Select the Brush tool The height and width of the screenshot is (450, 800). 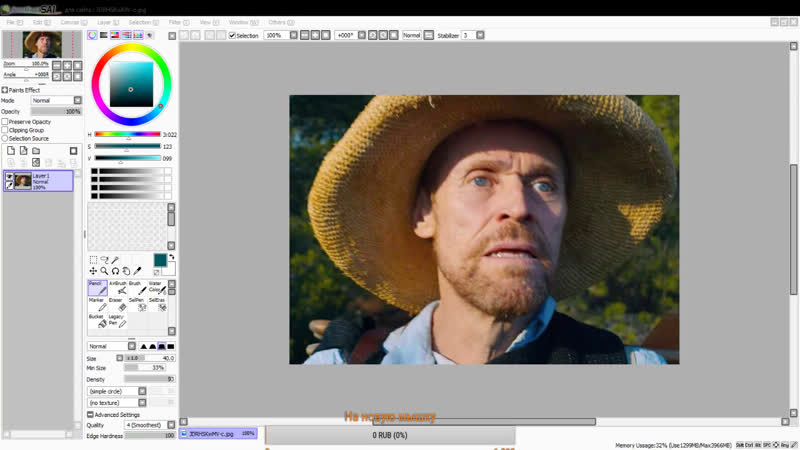(137, 288)
